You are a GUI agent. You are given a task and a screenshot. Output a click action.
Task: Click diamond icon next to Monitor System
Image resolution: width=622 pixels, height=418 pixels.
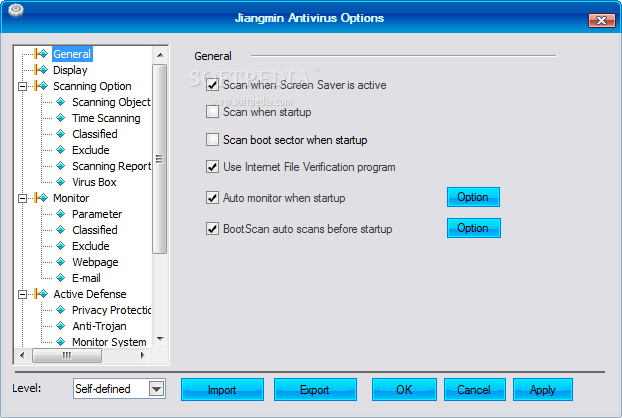(60, 341)
